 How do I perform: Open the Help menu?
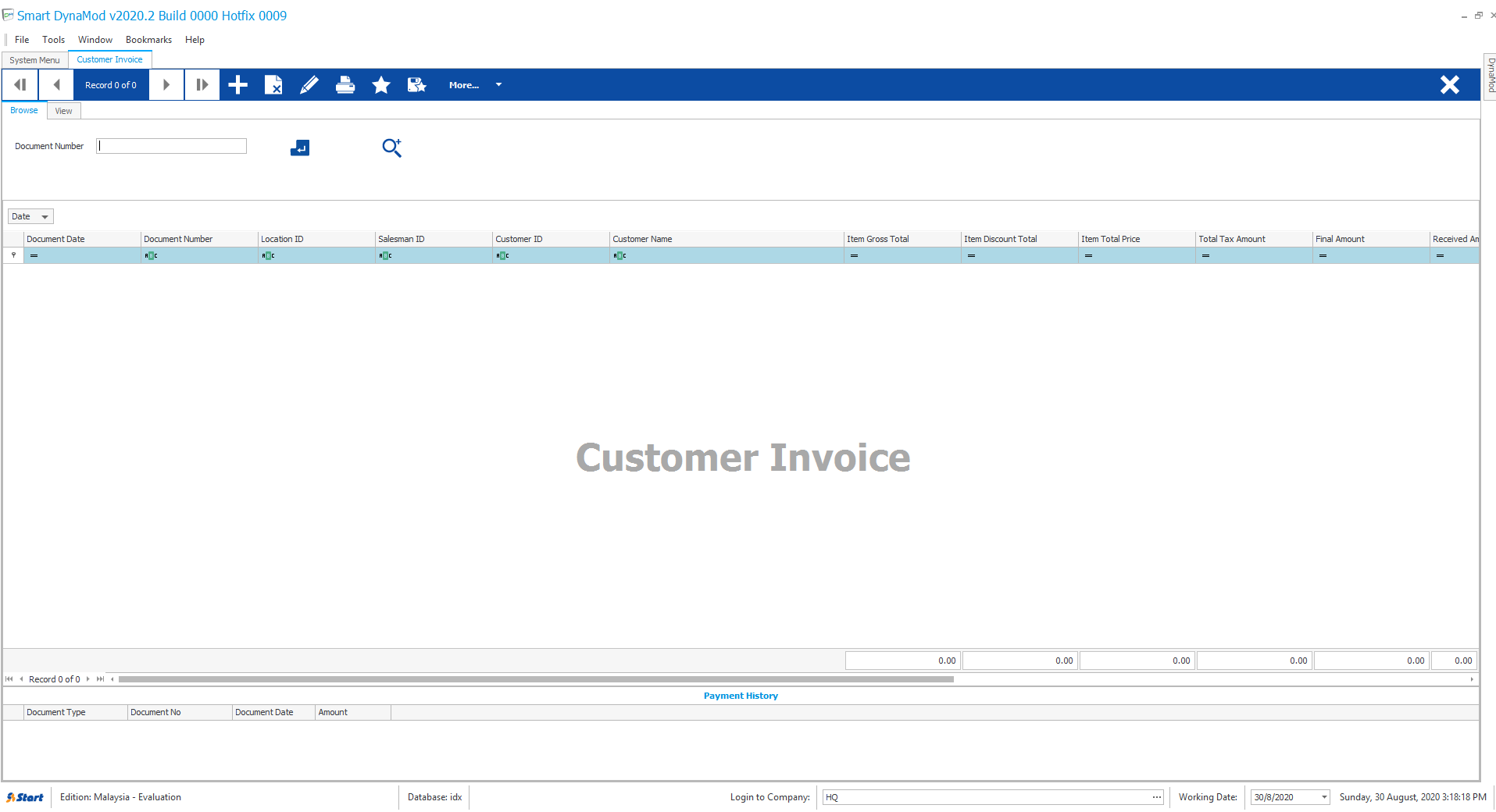pyautogui.click(x=195, y=40)
